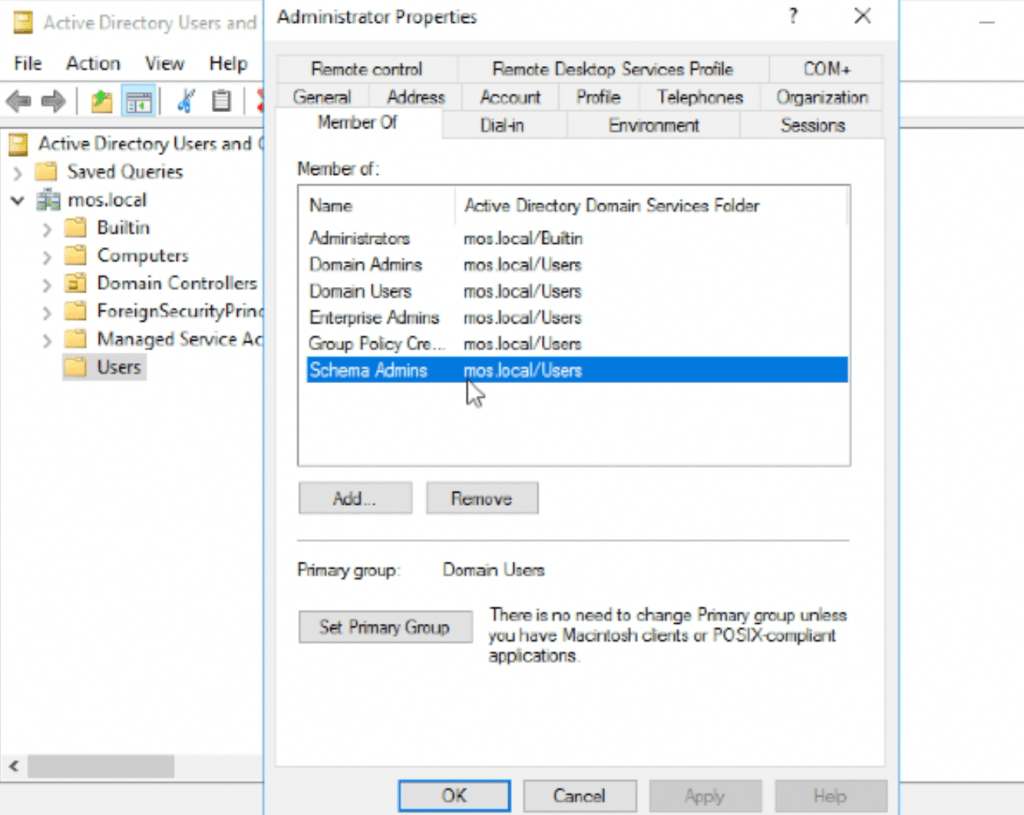
Task: Switch to the Telephones tab
Action: 698,97
